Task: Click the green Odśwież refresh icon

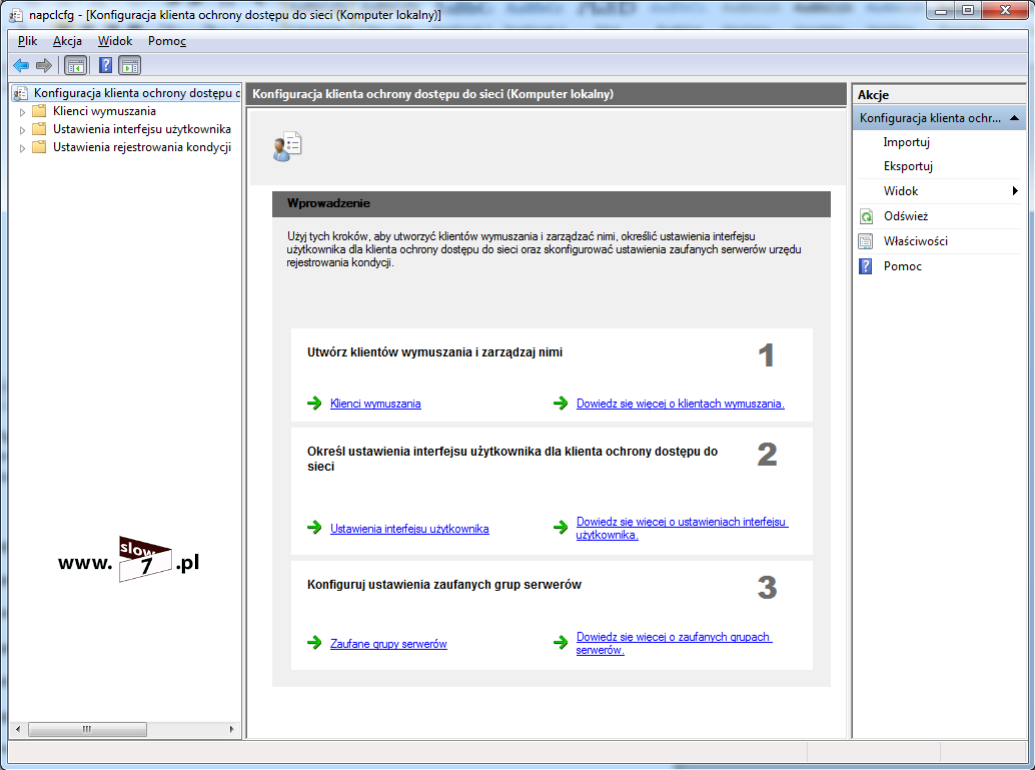Action: click(x=865, y=216)
